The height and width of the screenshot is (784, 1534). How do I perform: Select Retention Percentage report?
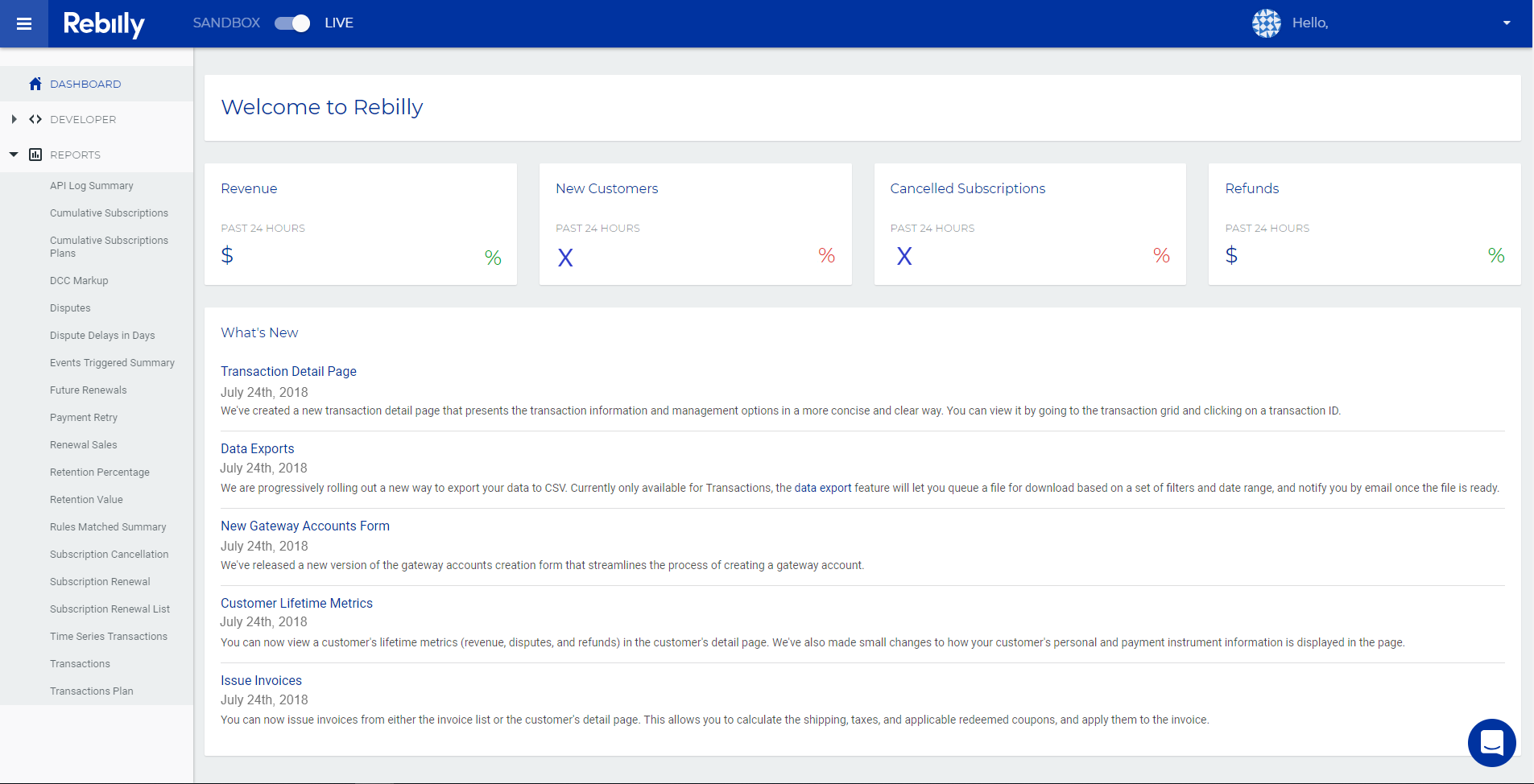100,472
